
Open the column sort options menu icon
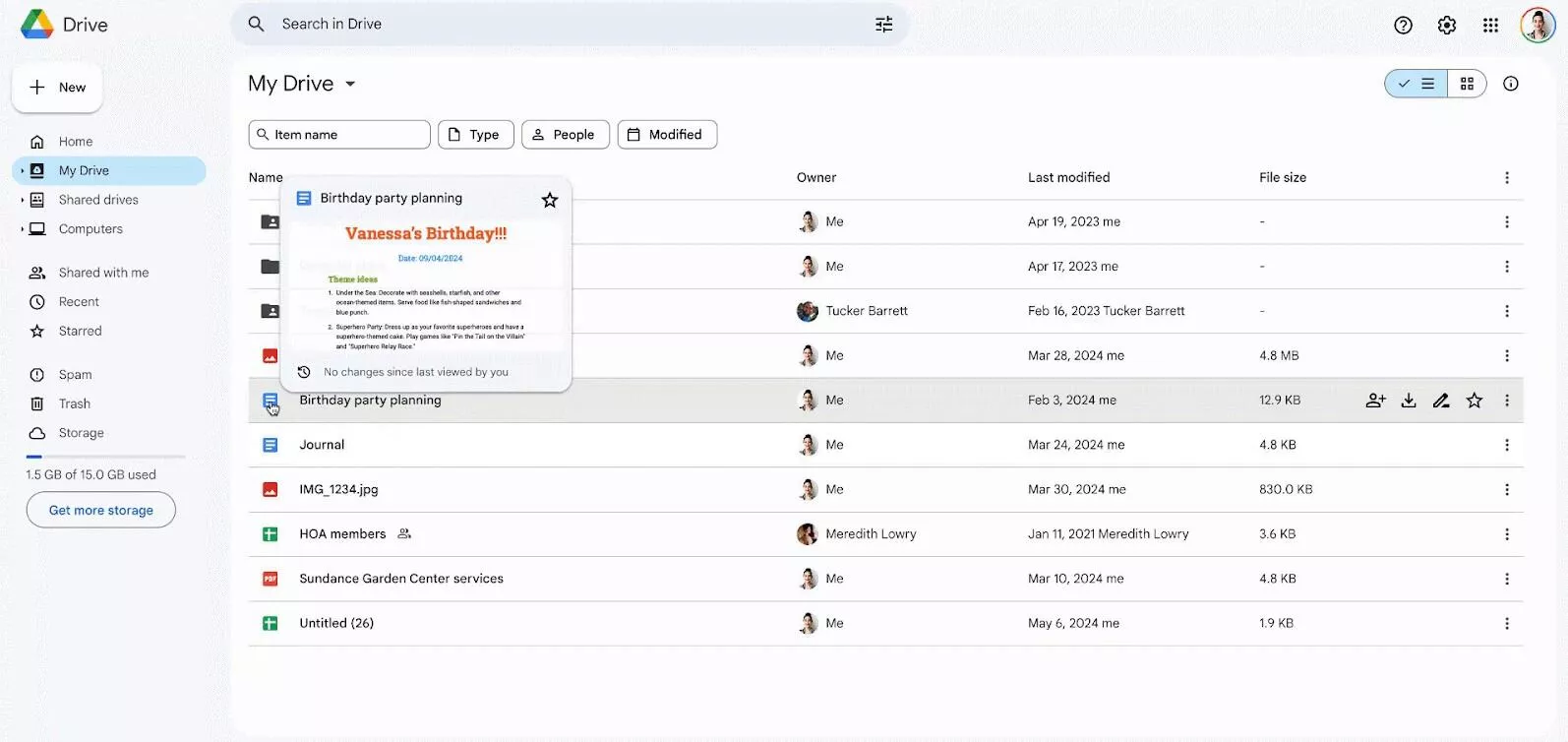(x=1506, y=177)
